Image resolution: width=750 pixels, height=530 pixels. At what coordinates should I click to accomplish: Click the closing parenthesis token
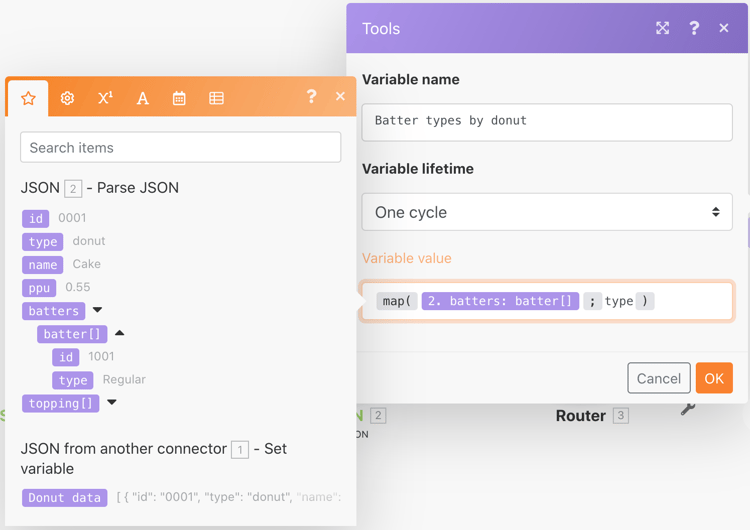point(645,301)
